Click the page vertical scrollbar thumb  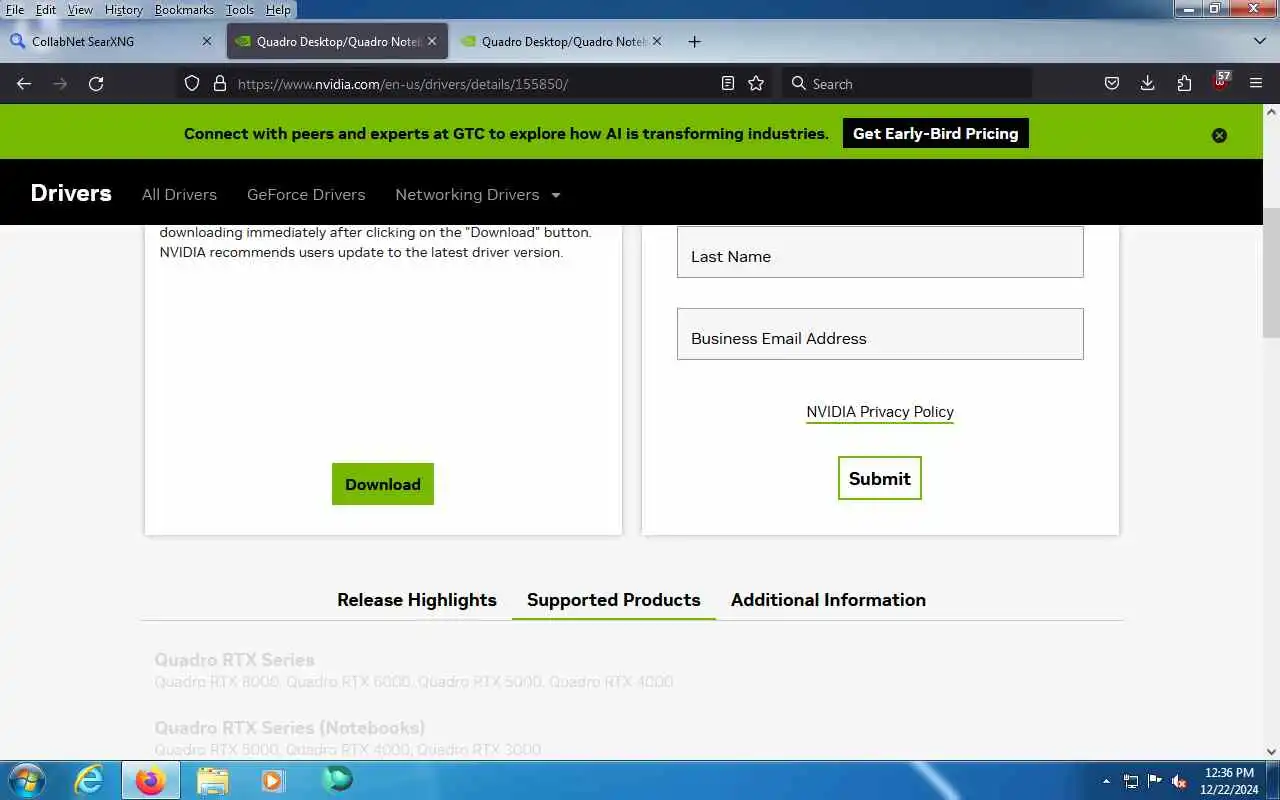(1271, 273)
